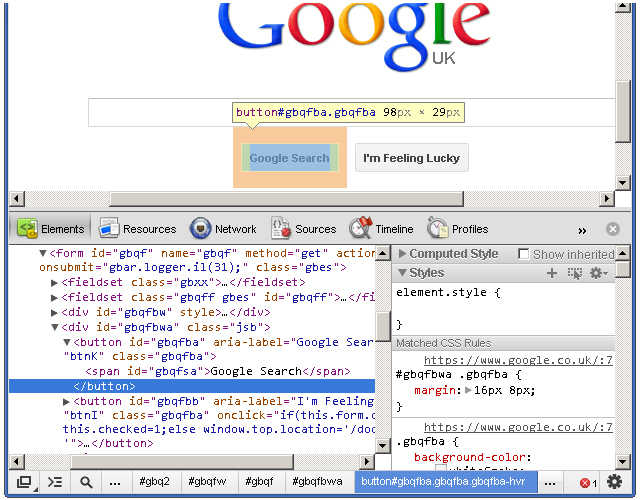Collapse the div#gbqfbwa node

point(54,327)
